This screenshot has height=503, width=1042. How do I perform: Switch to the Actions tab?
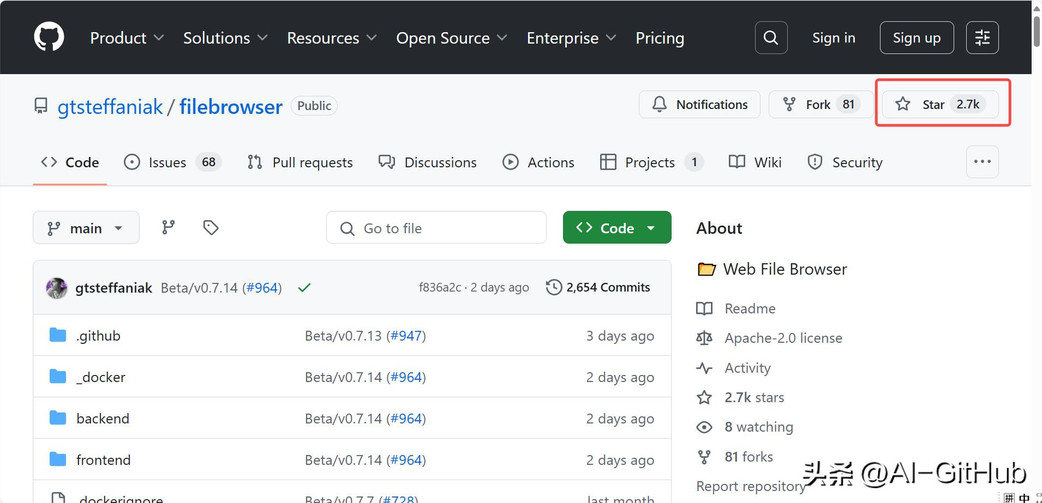(x=538, y=162)
